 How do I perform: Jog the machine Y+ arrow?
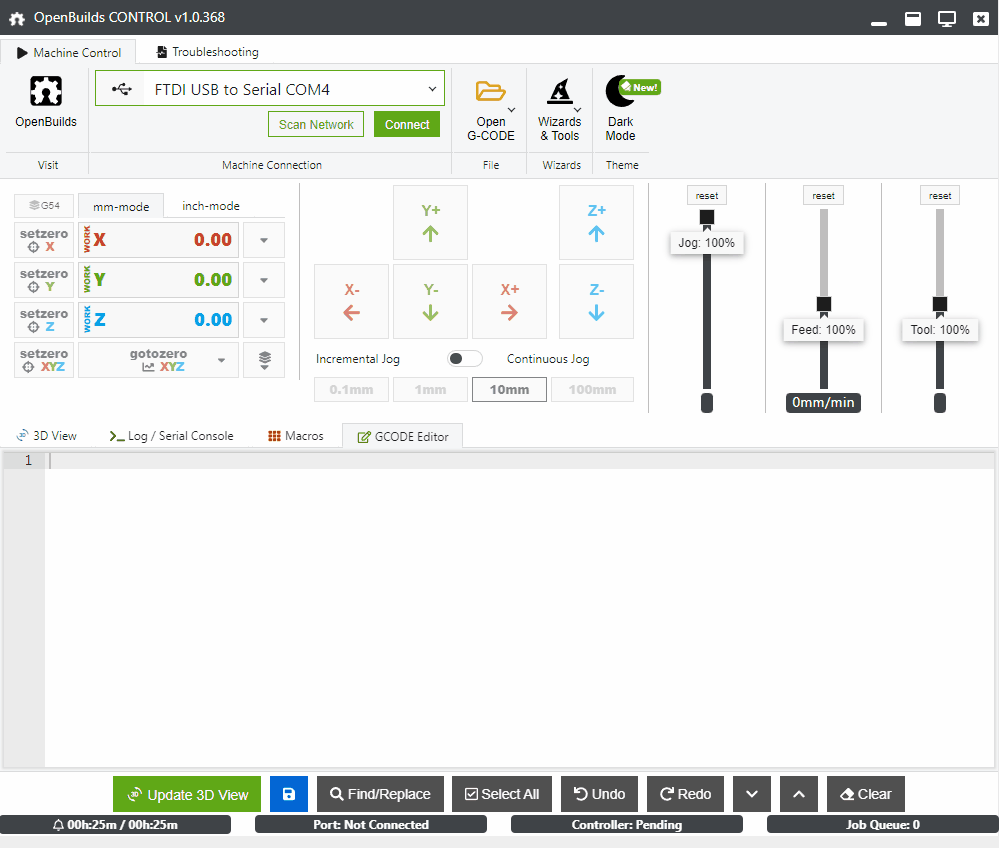(431, 222)
